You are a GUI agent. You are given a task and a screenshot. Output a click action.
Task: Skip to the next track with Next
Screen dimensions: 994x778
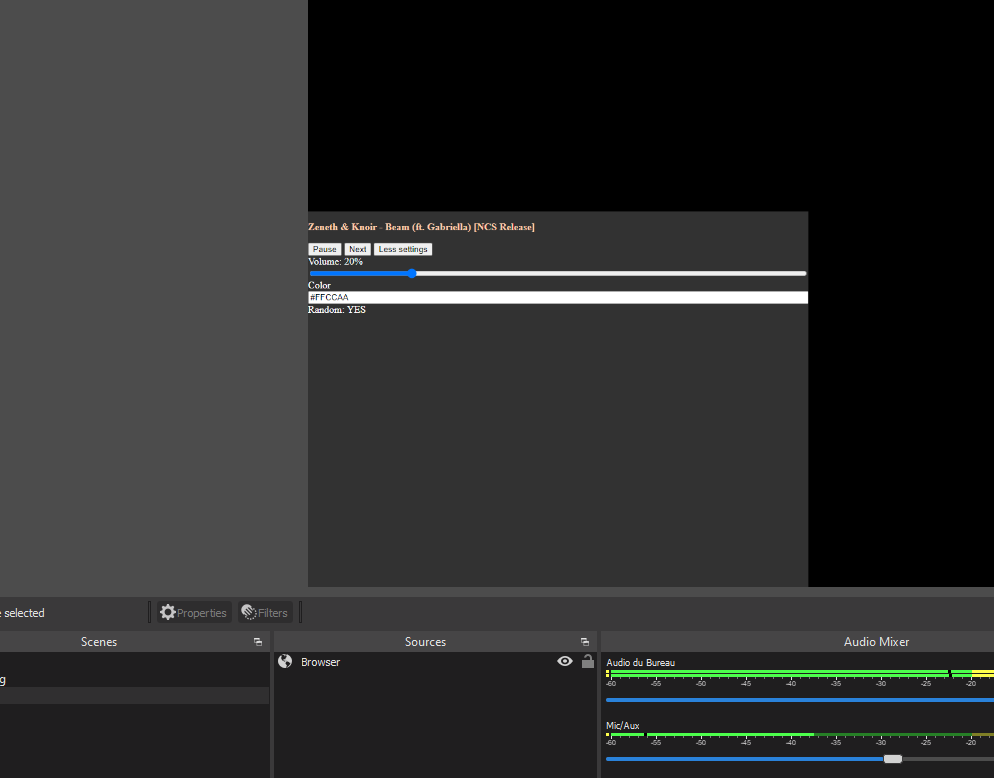pyautogui.click(x=357, y=249)
